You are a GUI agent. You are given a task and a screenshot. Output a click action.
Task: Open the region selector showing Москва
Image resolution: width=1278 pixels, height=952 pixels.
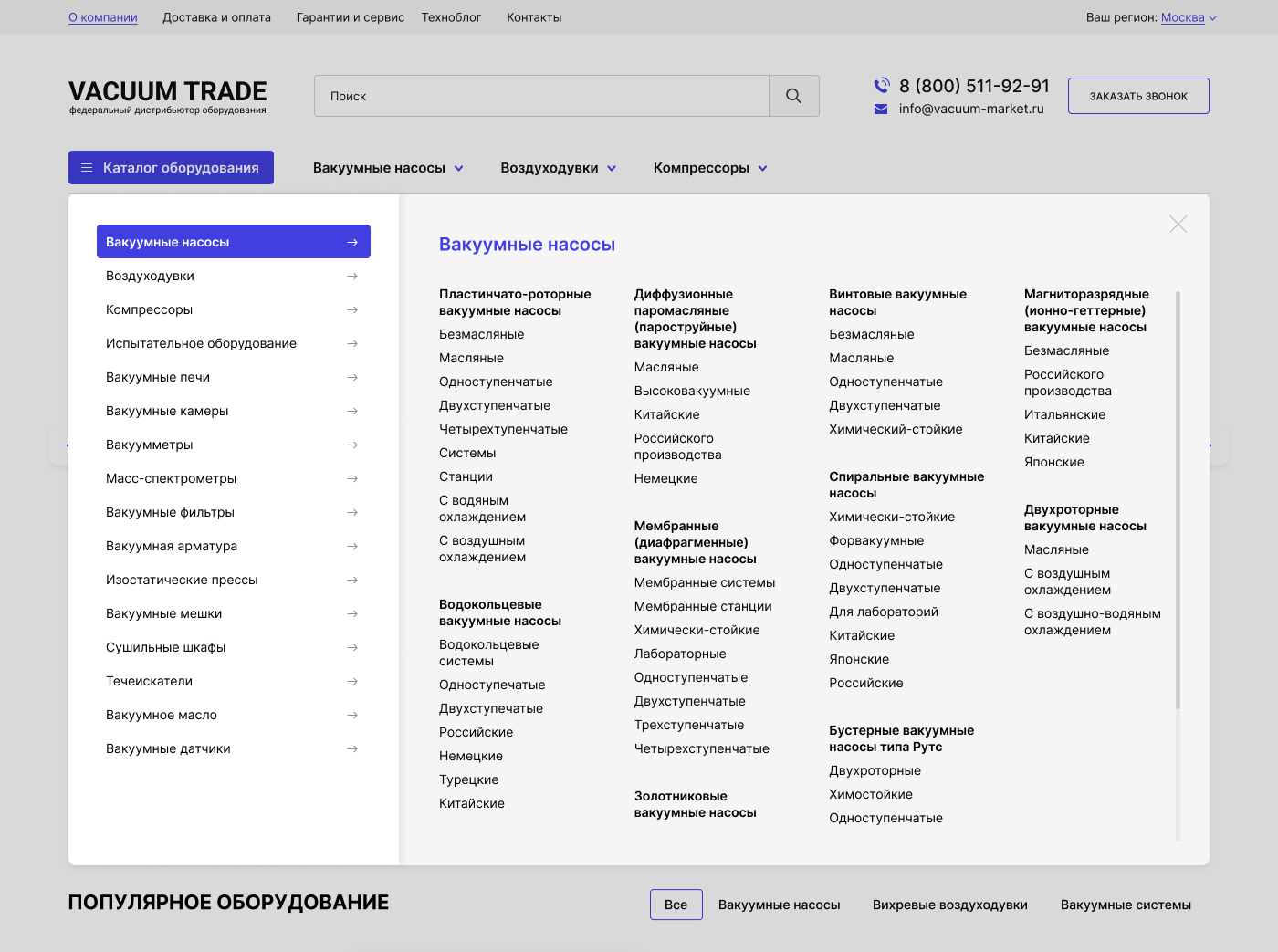1188,17
